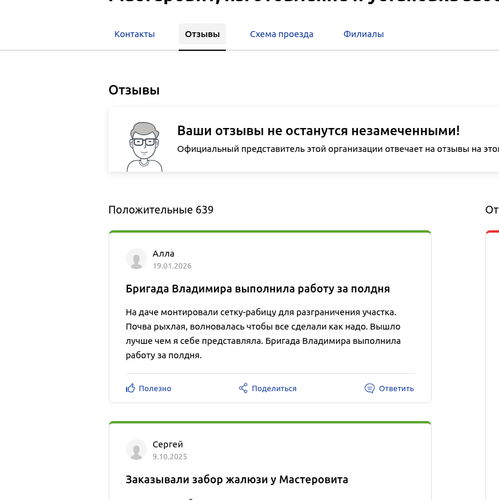Switch to Схема проезда tab

281,34
